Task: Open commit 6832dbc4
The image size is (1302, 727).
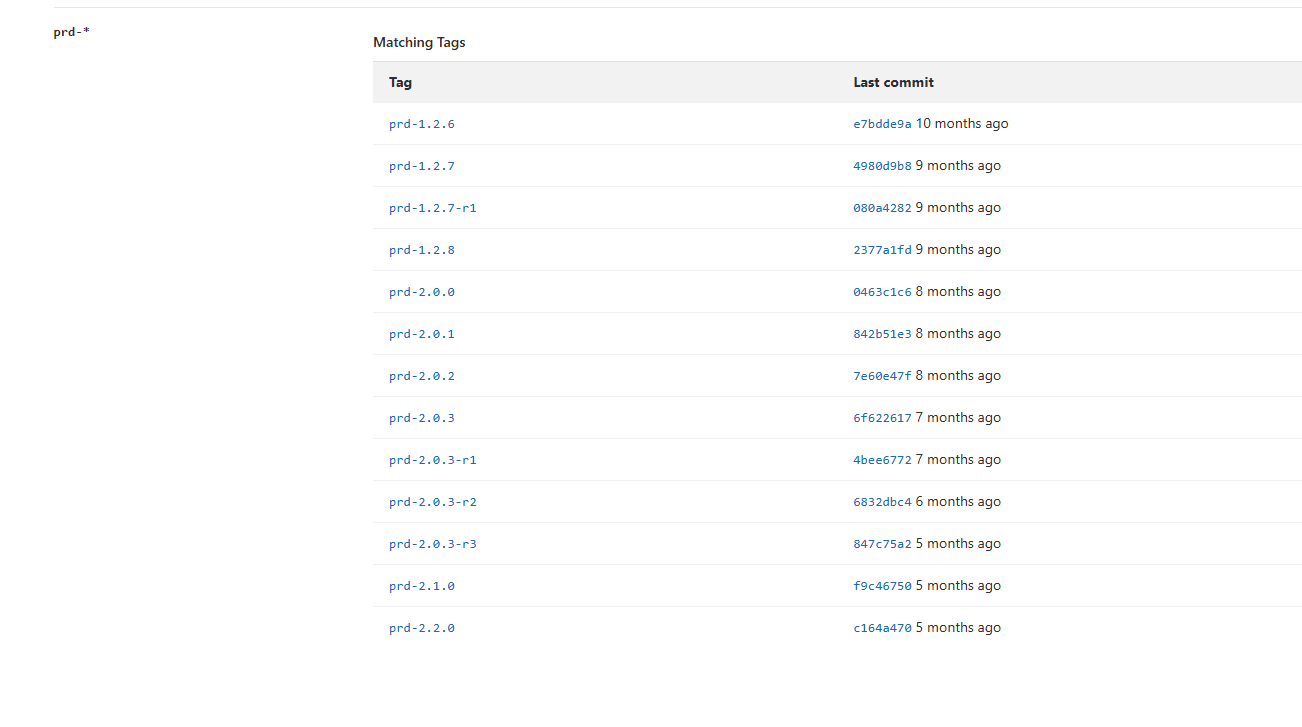Action: [882, 502]
